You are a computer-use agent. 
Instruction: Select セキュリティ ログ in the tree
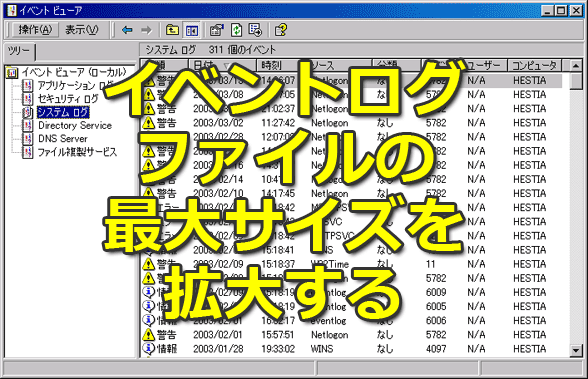coord(68,99)
